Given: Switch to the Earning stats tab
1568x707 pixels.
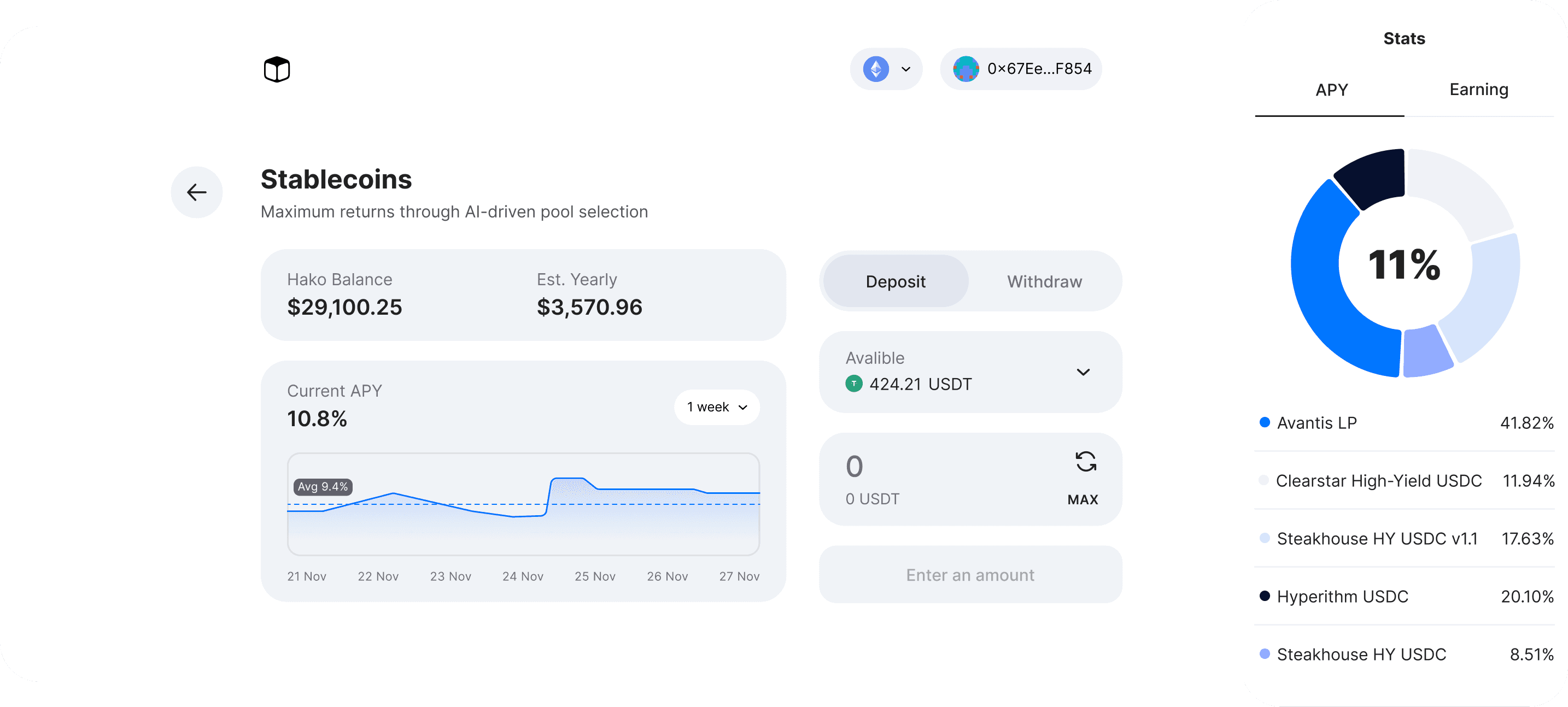Looking at the screenshot, I should pos(1478,90).
